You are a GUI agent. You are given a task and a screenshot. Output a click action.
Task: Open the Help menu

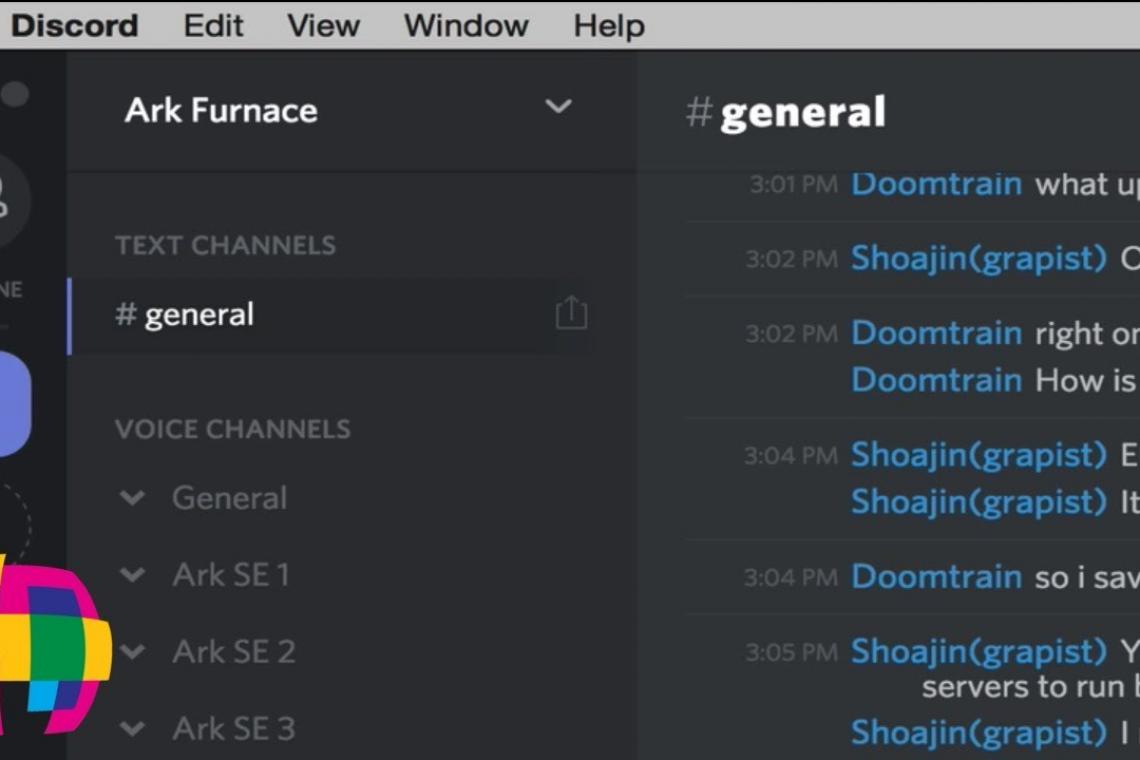pyautogui.click(x=609, y=25)
